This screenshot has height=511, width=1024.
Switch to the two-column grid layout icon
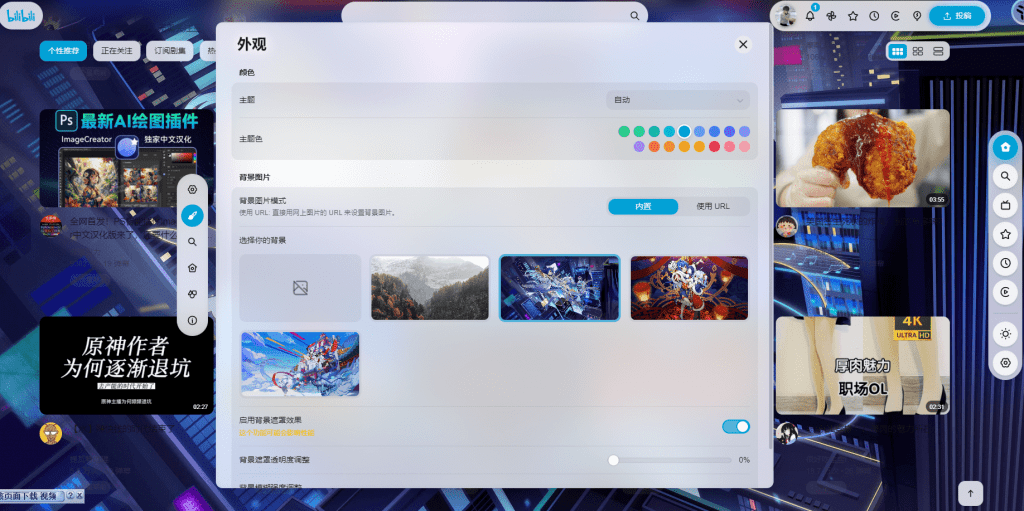pyautogui.click(x=917, y=51)
